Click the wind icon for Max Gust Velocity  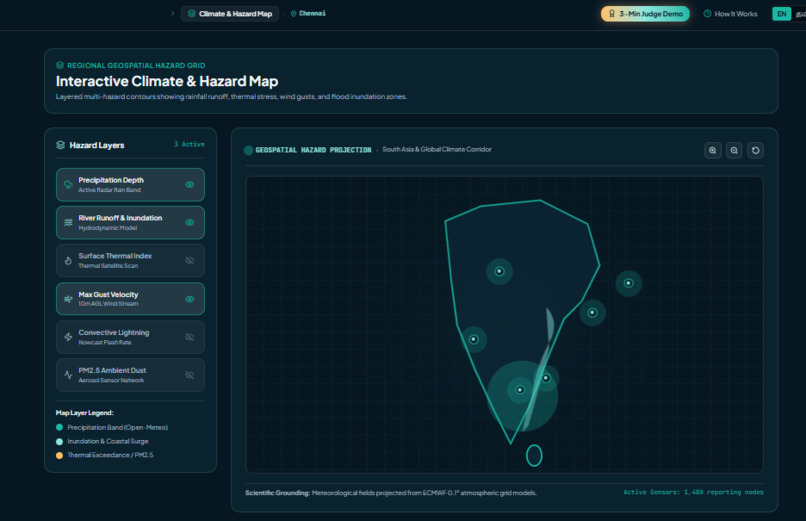[x=68, y=299]
